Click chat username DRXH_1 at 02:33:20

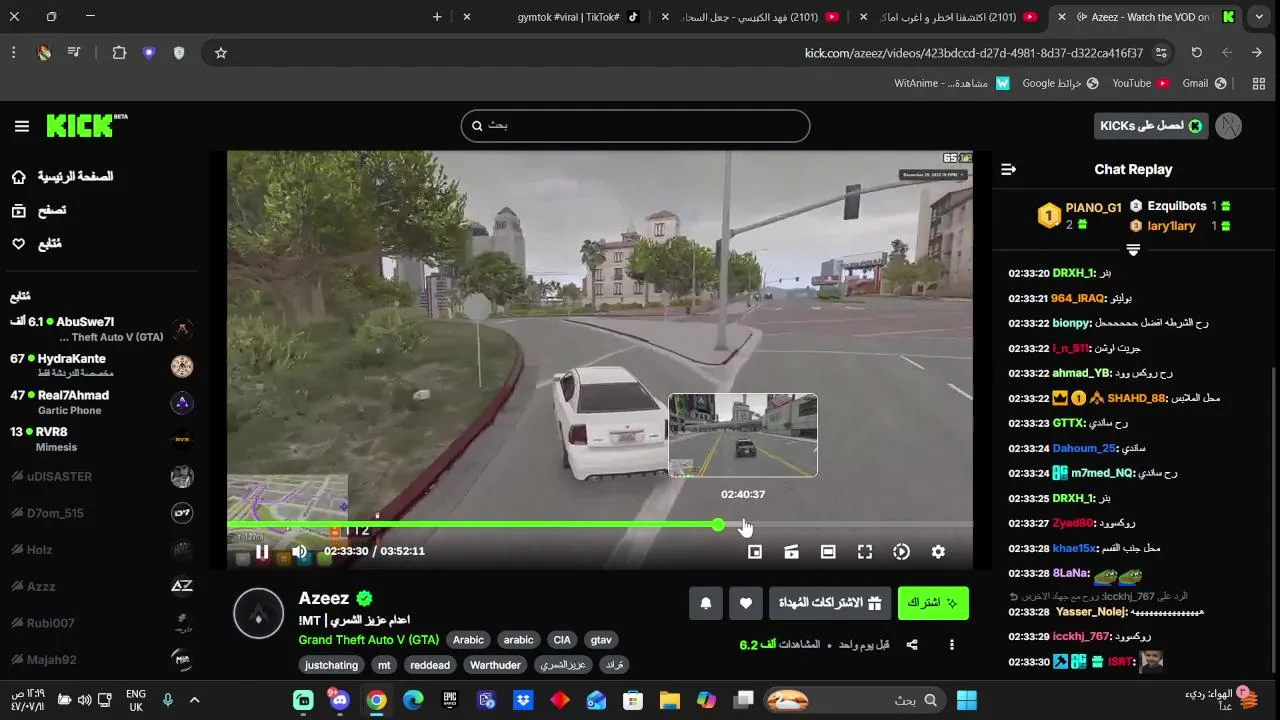1074,273
